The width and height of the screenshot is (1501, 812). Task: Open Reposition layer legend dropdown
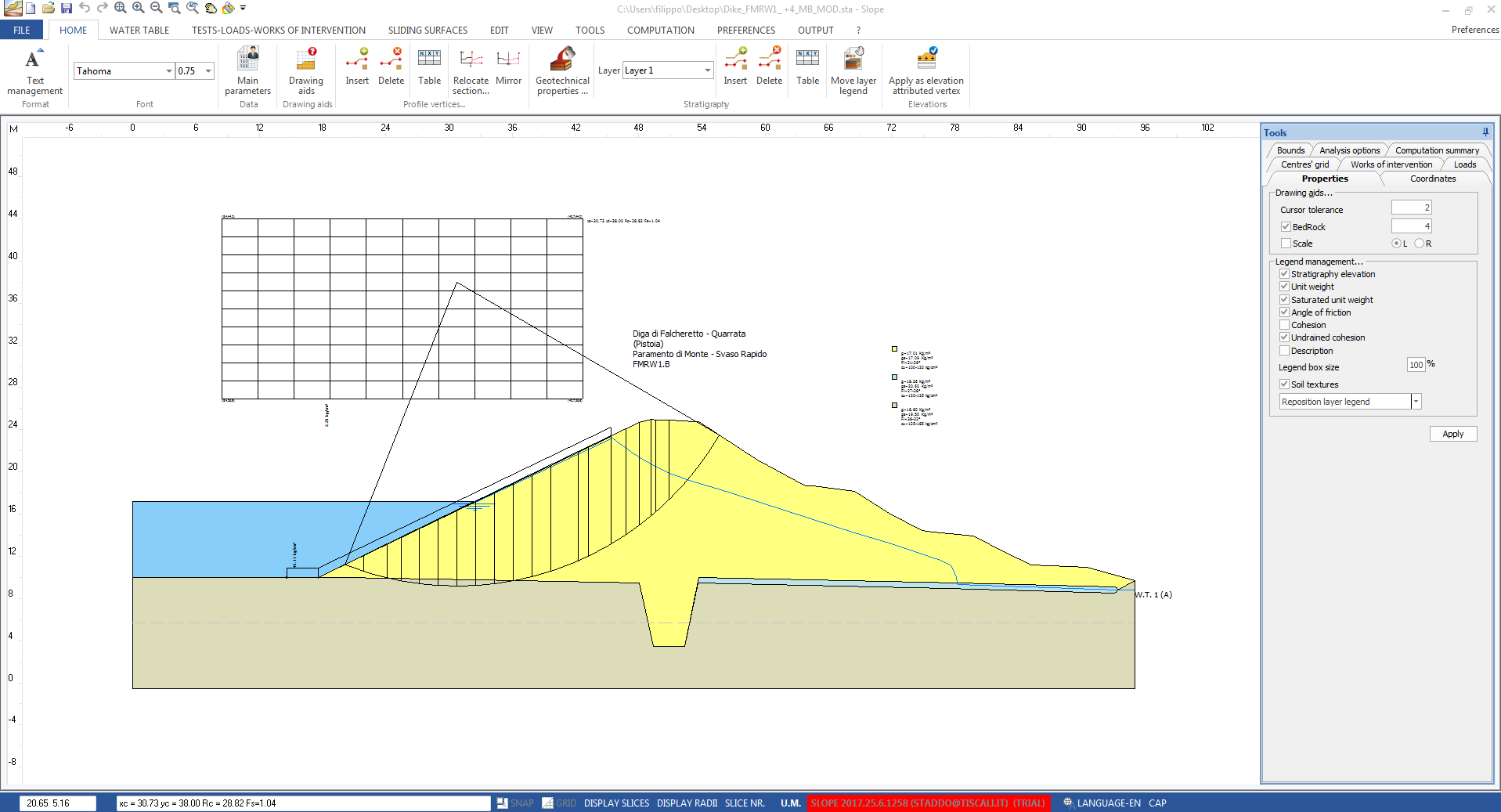pyautogui.click(x=1416, y=402)
